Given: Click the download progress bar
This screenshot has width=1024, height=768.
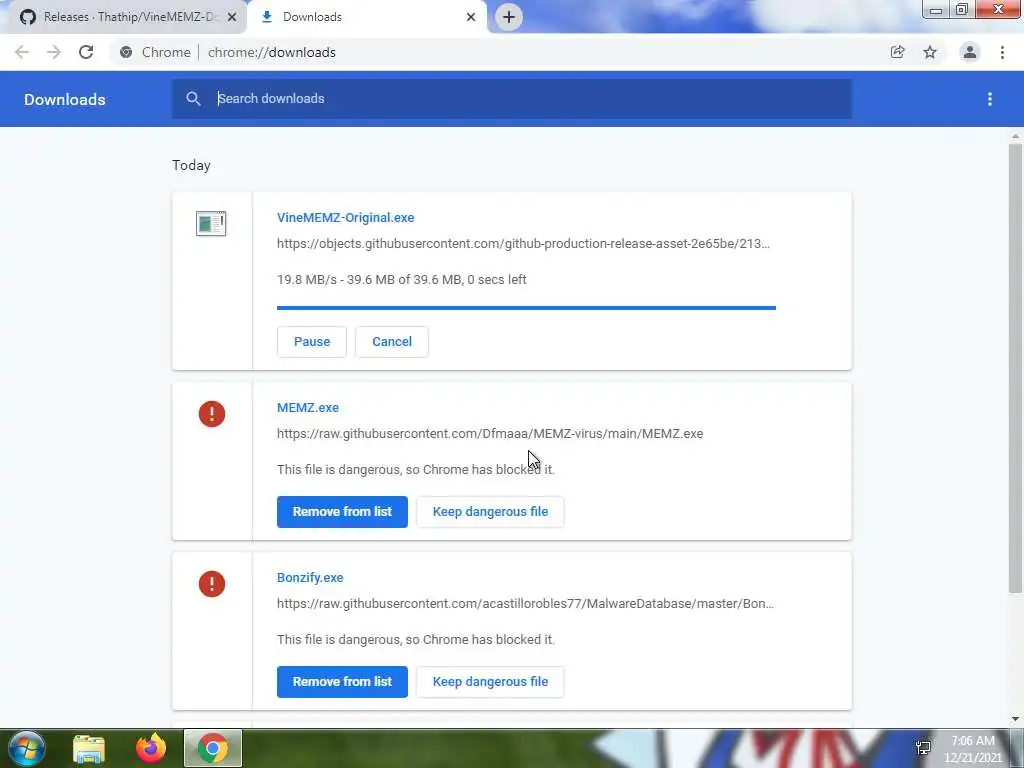Looking at the screenshot, I should pos(526,308).
